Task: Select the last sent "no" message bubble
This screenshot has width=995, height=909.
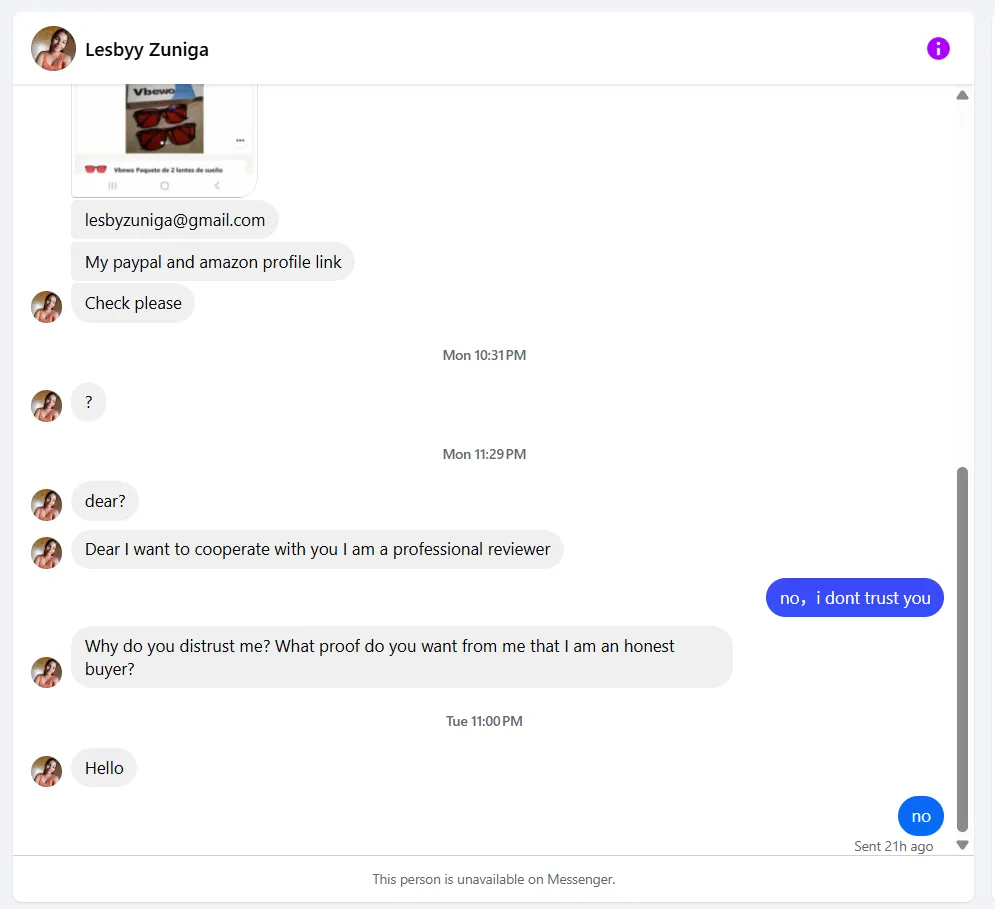Action: click(x=921, y=816)
